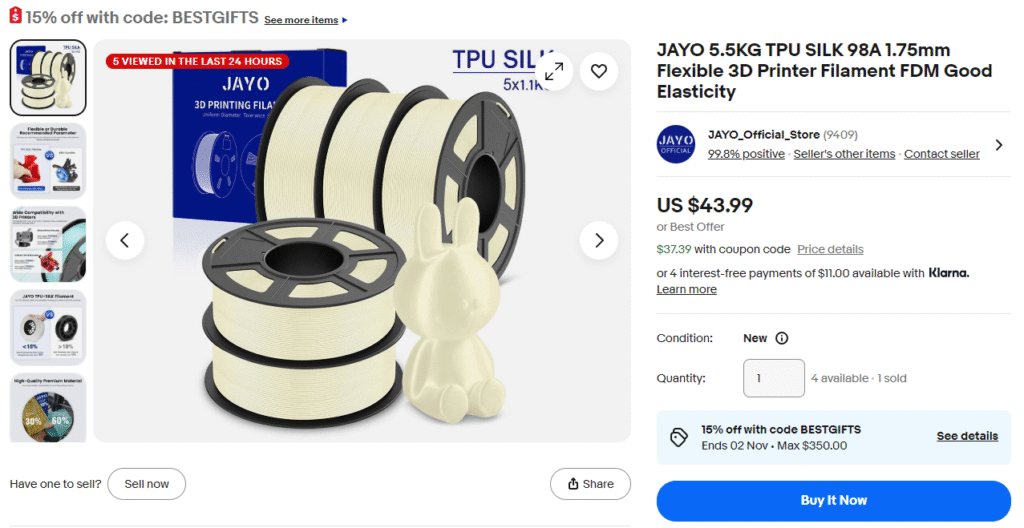Select the flexible parameter thumbnail
Screen dimensions: 1024x528
coord(48,161)
